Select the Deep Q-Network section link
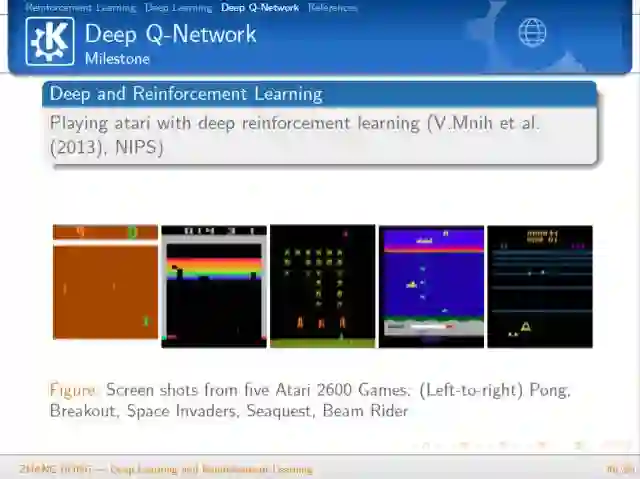Viewport: 640px width, 479px height. coord(260,7)
